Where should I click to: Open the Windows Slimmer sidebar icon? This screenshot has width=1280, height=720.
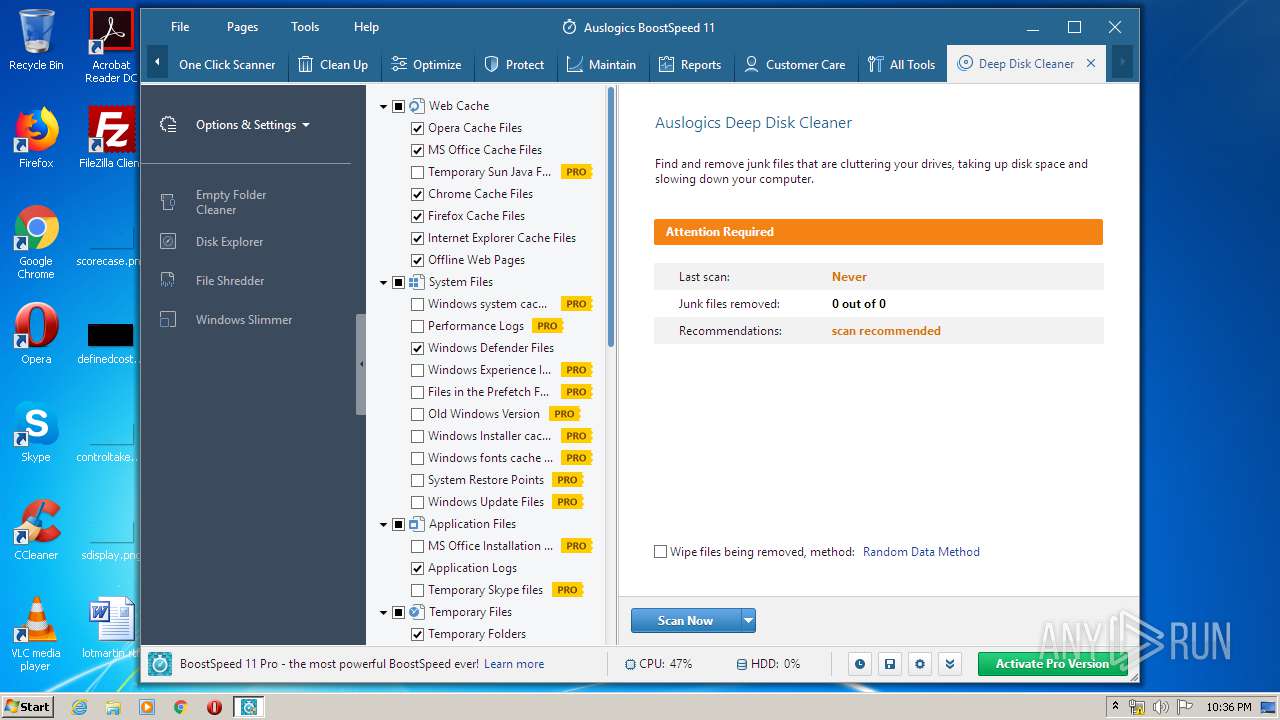pyautogui.click(x=168, y=319)
